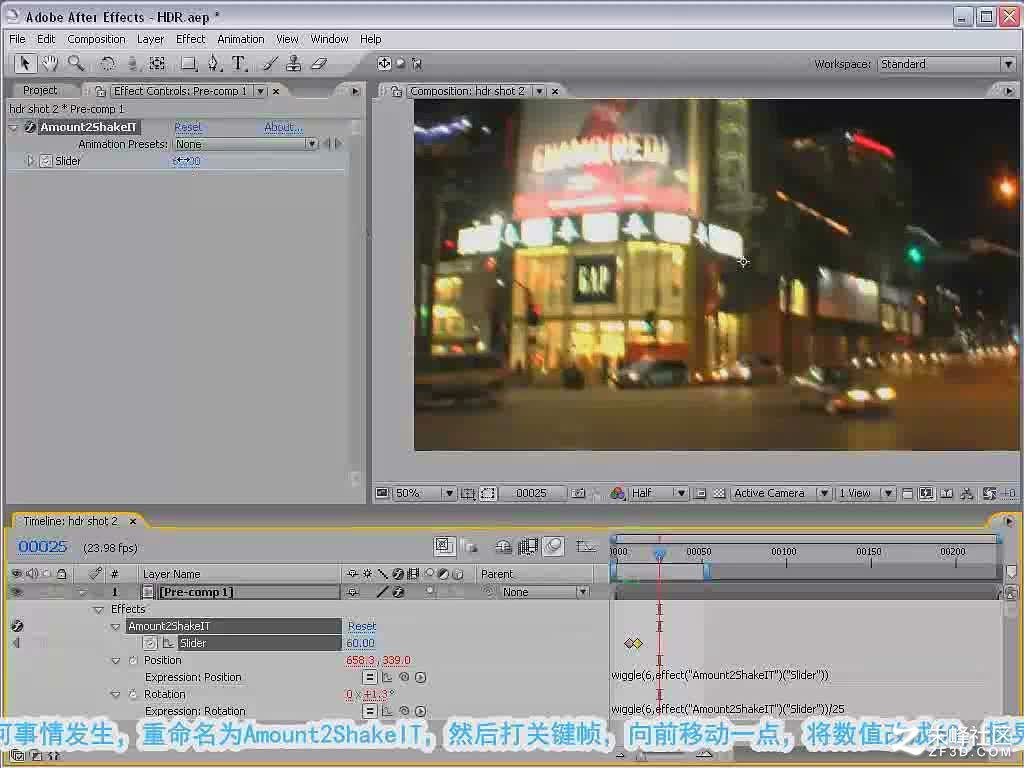Toggle the Rotation stopwatch
The width and height of the screenshot is (1024, 768).
133,694
